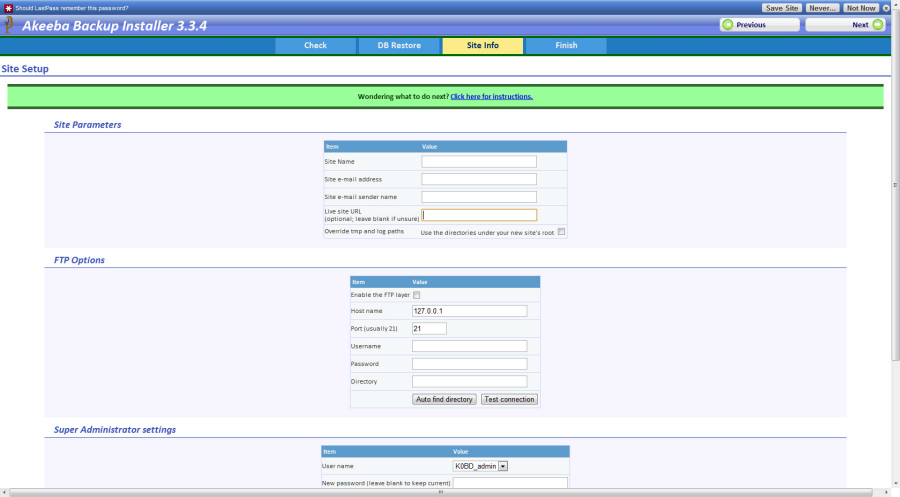Click the Site e-mail address field
The image size is (900, 497).
[x=479, y=179]
